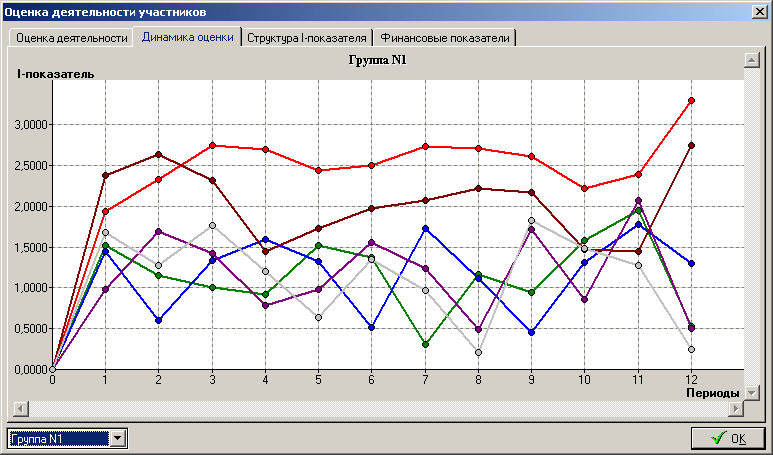Click the dark red line's point at period 12
The width and height of the screenshot is (773, 455).
691,145
